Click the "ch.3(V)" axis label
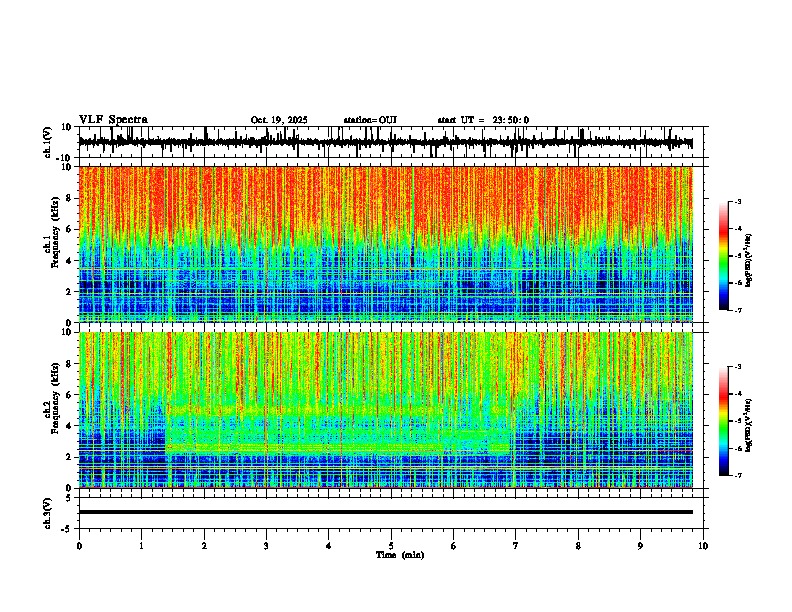 [48, 514]
